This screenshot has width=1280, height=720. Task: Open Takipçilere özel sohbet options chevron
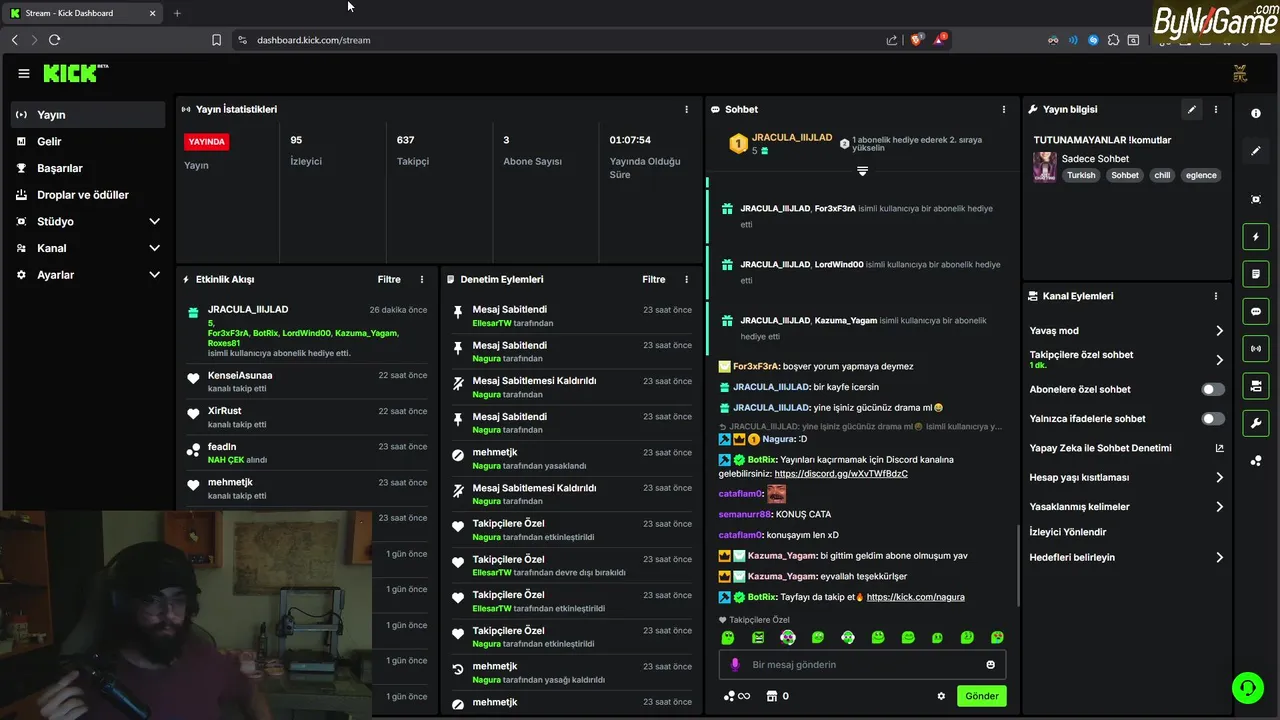point(1219,360)
